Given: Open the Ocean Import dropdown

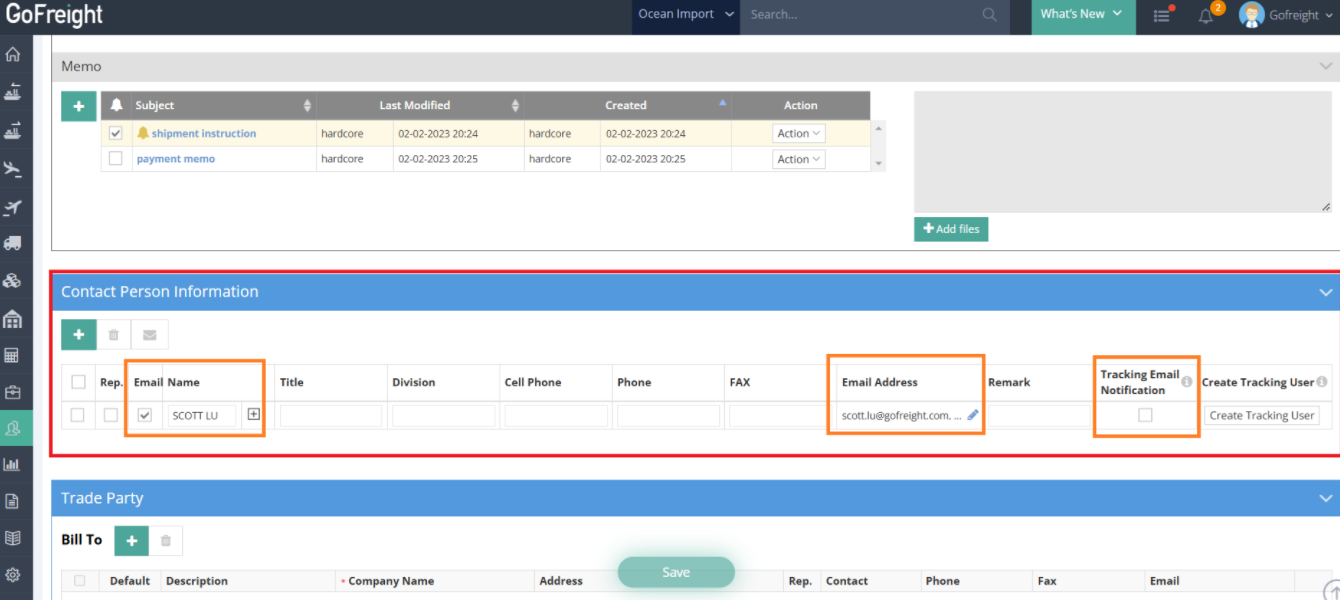Looking at the screenshot, I should 686,15.
